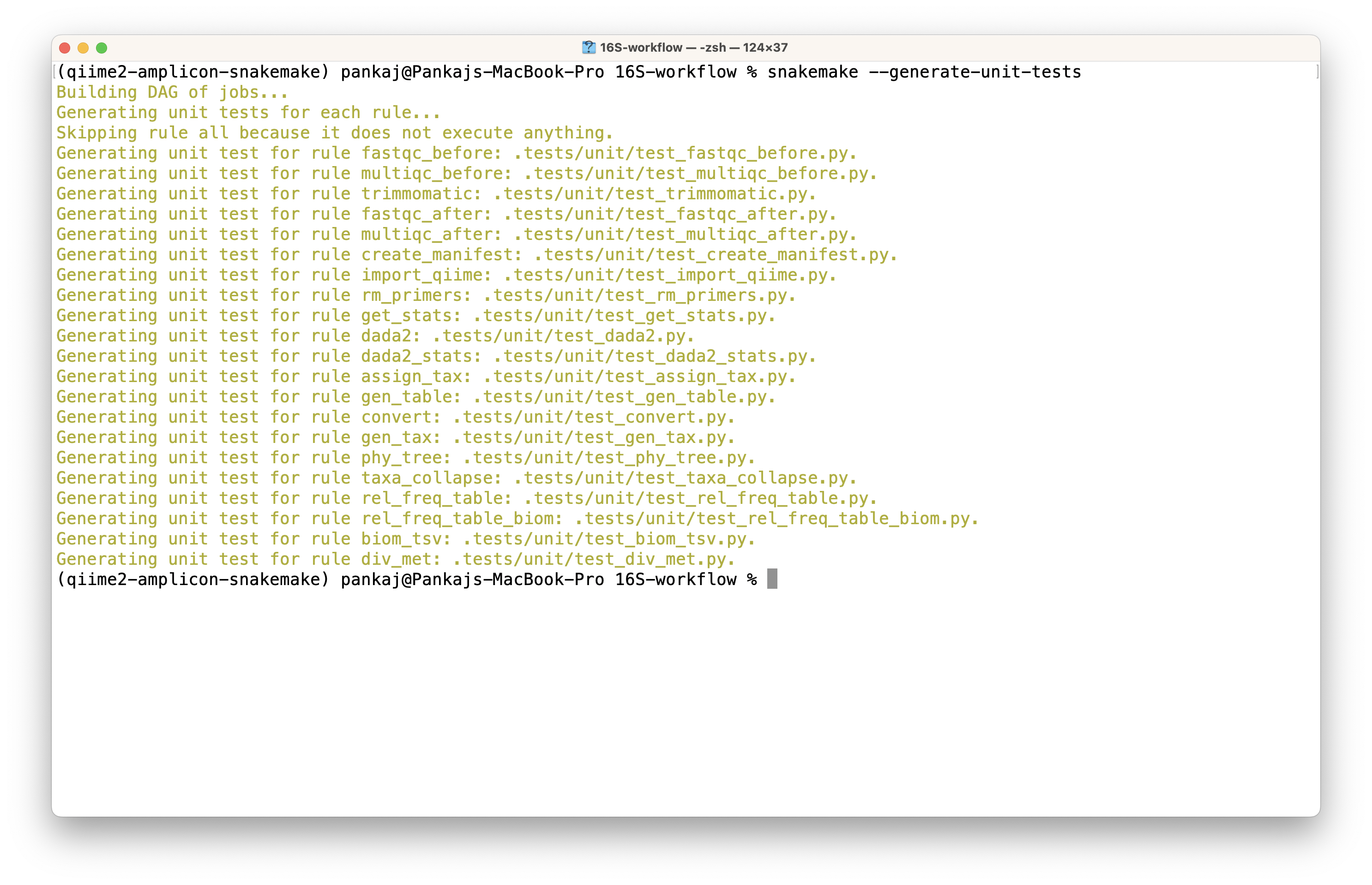Click the 'rule dada2:' unit test line
Image resolution: width=1372 pixels, height=885 pixels.
(x=375, y=335)
